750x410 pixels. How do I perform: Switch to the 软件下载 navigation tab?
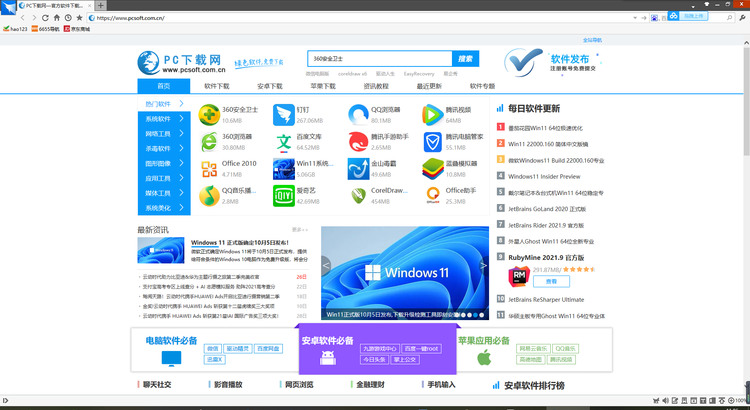(217, 86)
